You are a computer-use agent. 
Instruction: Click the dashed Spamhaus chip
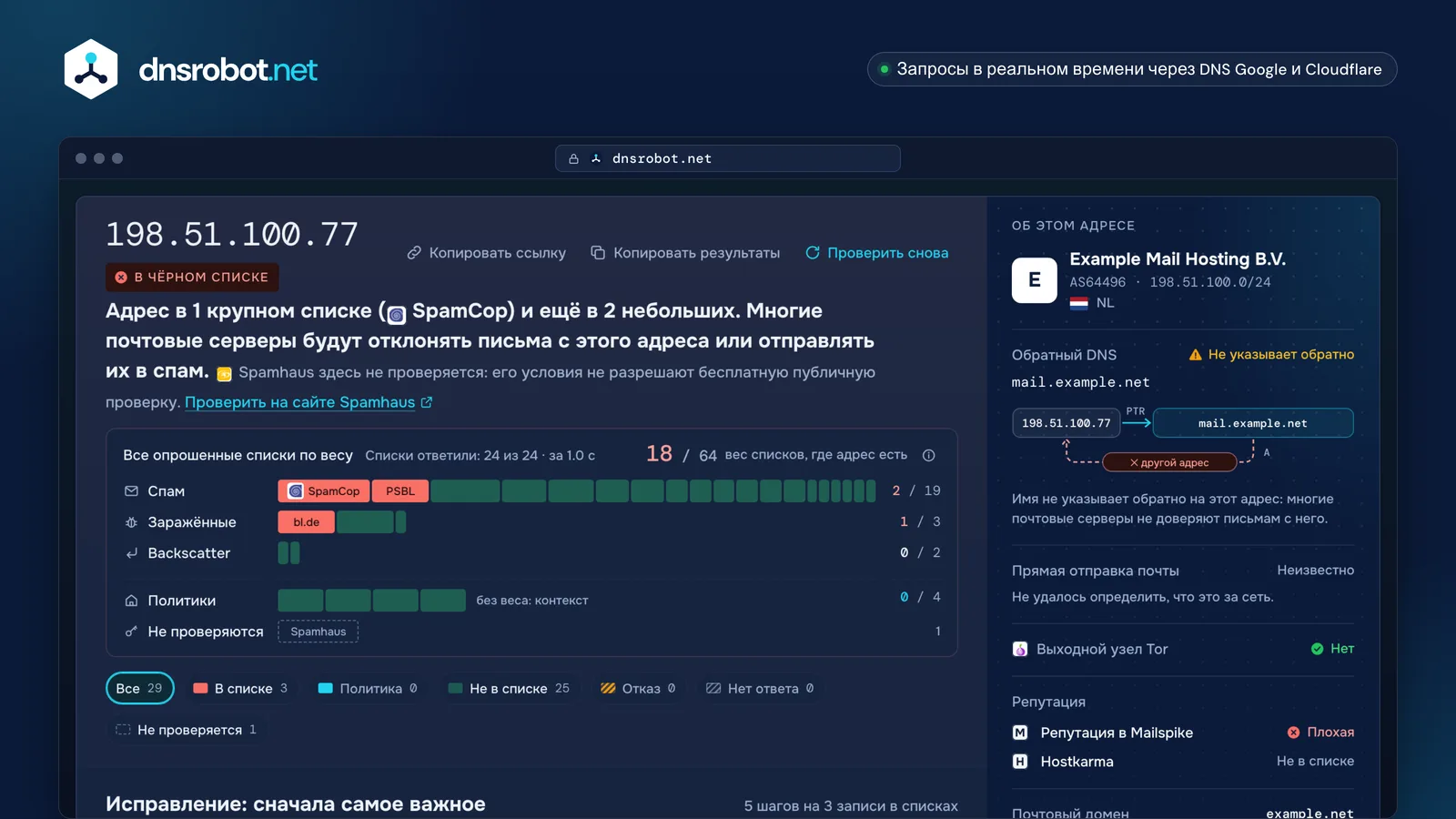(x=318, y=632)
